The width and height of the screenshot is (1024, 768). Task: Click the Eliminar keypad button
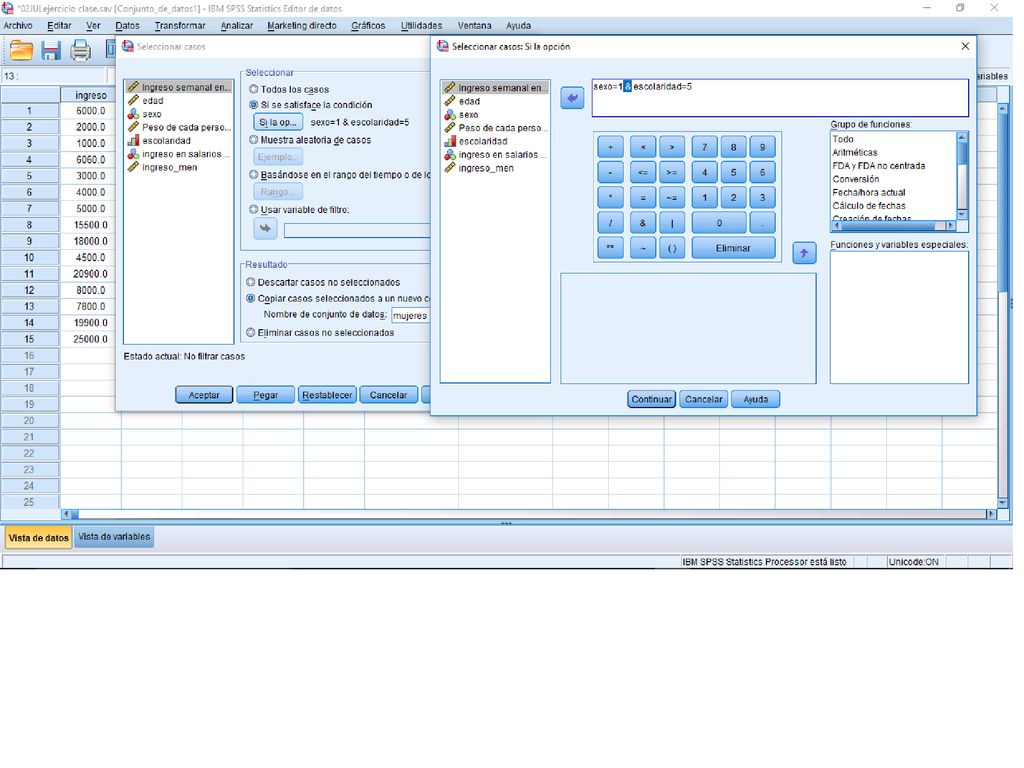733,248
